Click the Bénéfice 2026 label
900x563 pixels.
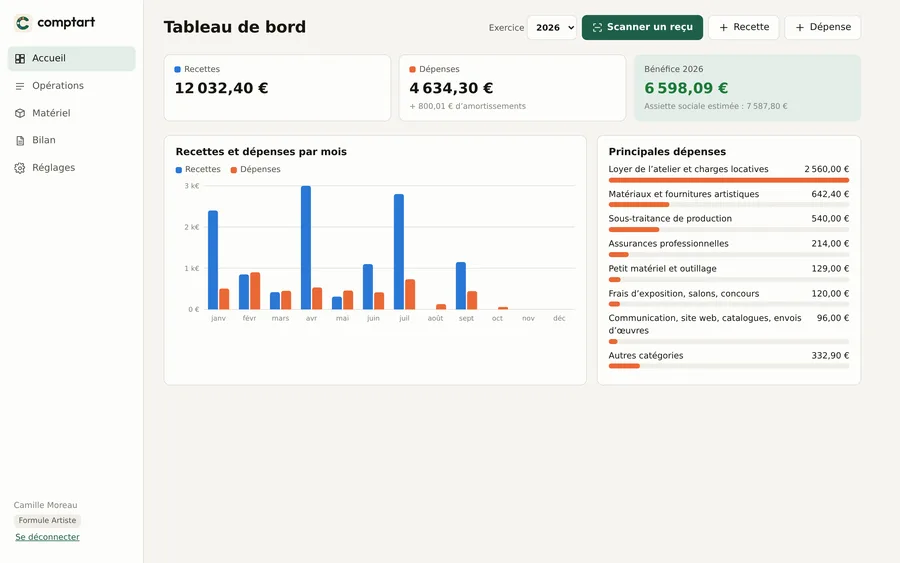pos(673,69)
